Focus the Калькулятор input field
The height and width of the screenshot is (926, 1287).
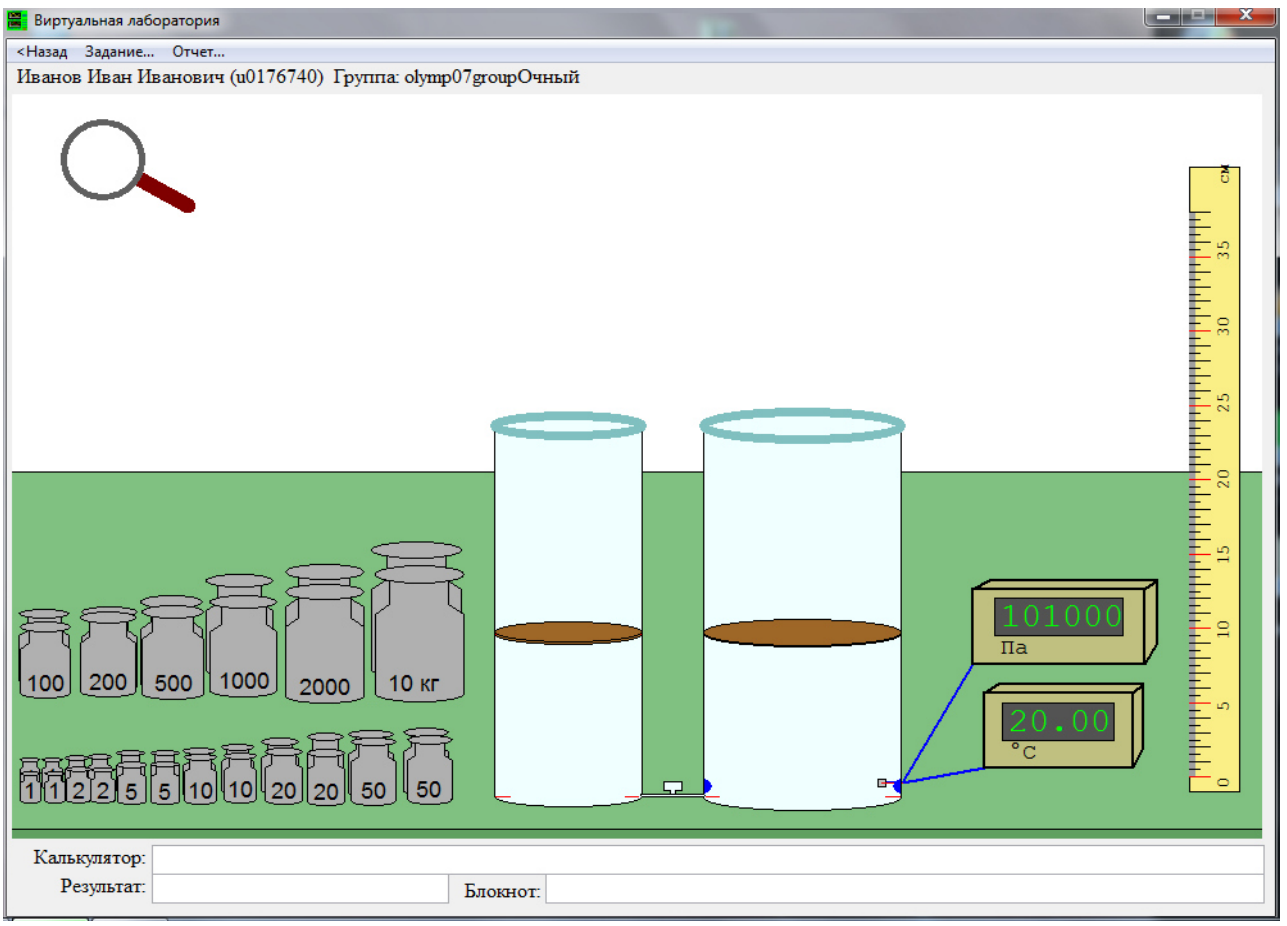point(708,859)
